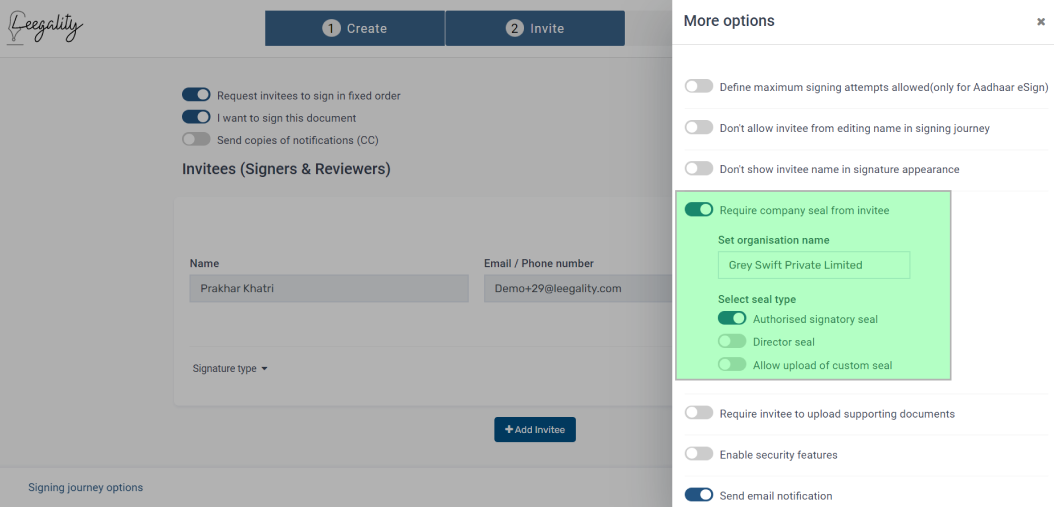Open the Create tab
The image size is (1054, 507).
[x=355, y=28]
